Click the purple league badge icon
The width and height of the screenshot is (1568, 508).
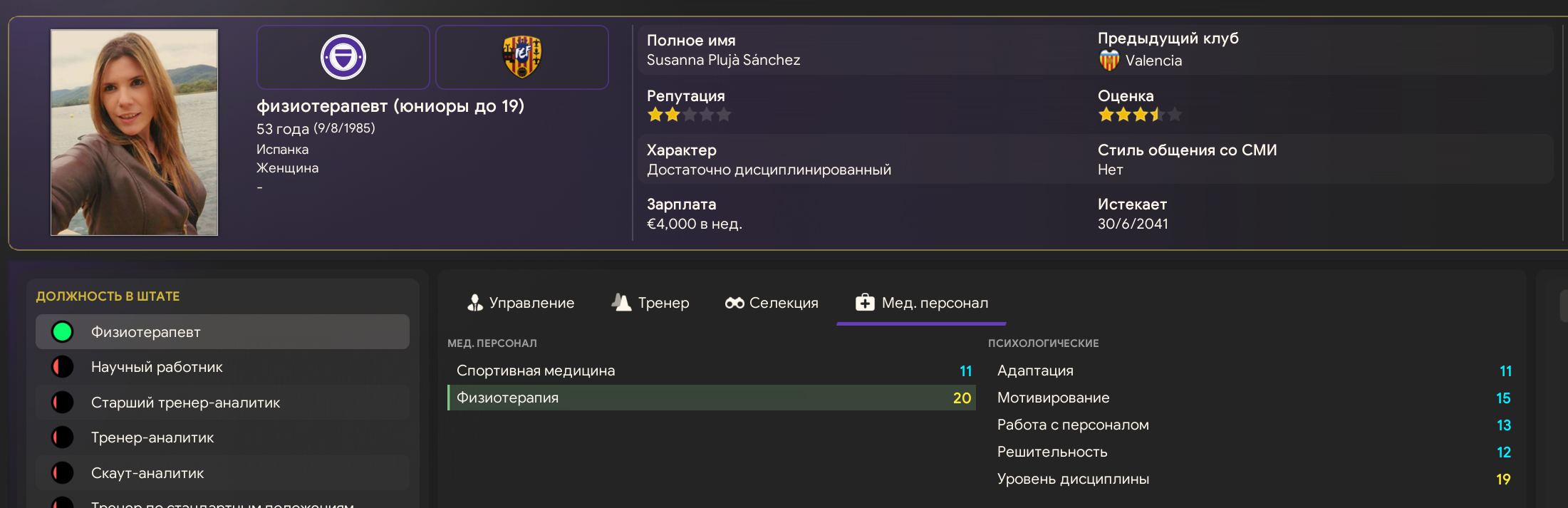(343, 57)
